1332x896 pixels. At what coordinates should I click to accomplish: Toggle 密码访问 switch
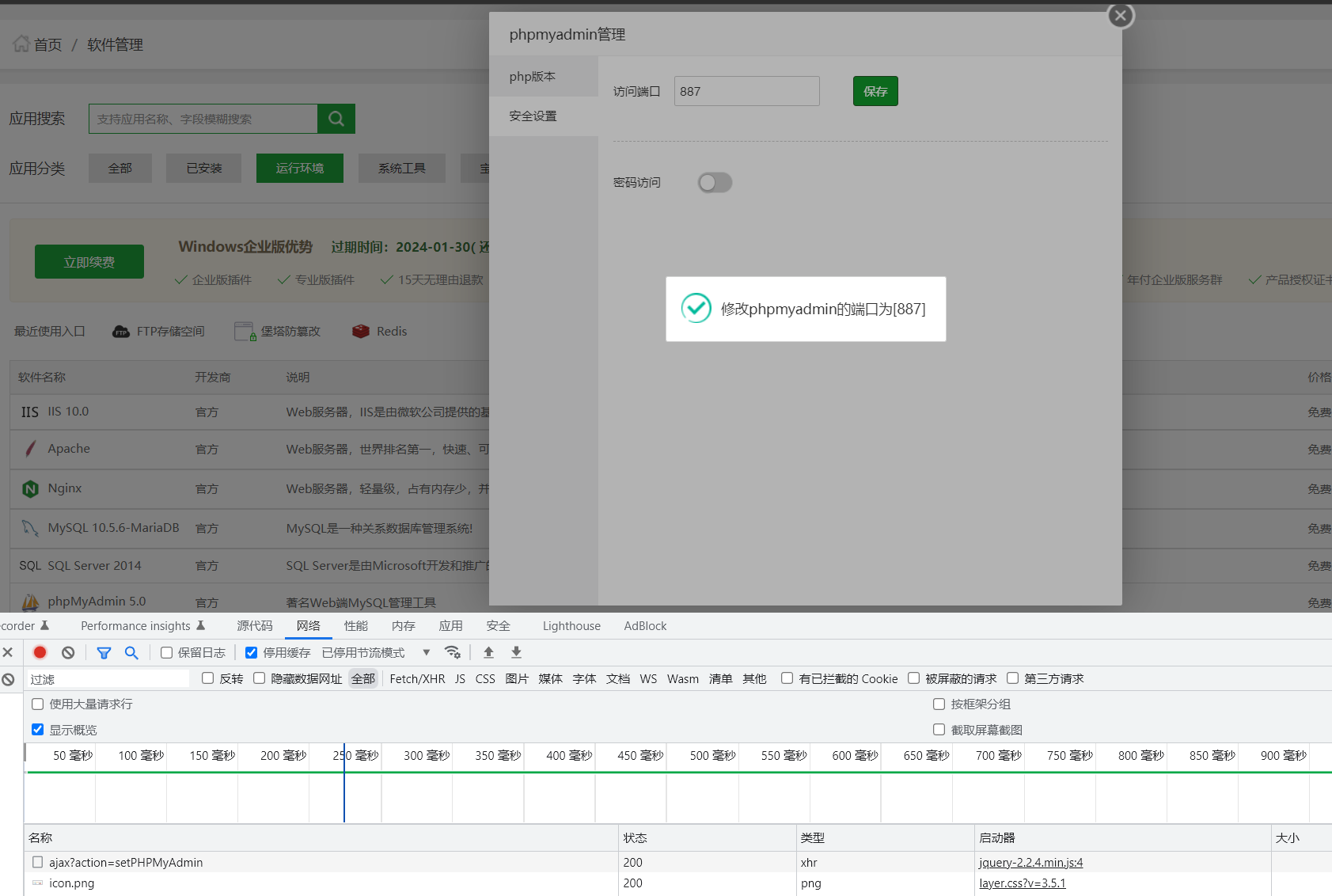pos(715,183)
